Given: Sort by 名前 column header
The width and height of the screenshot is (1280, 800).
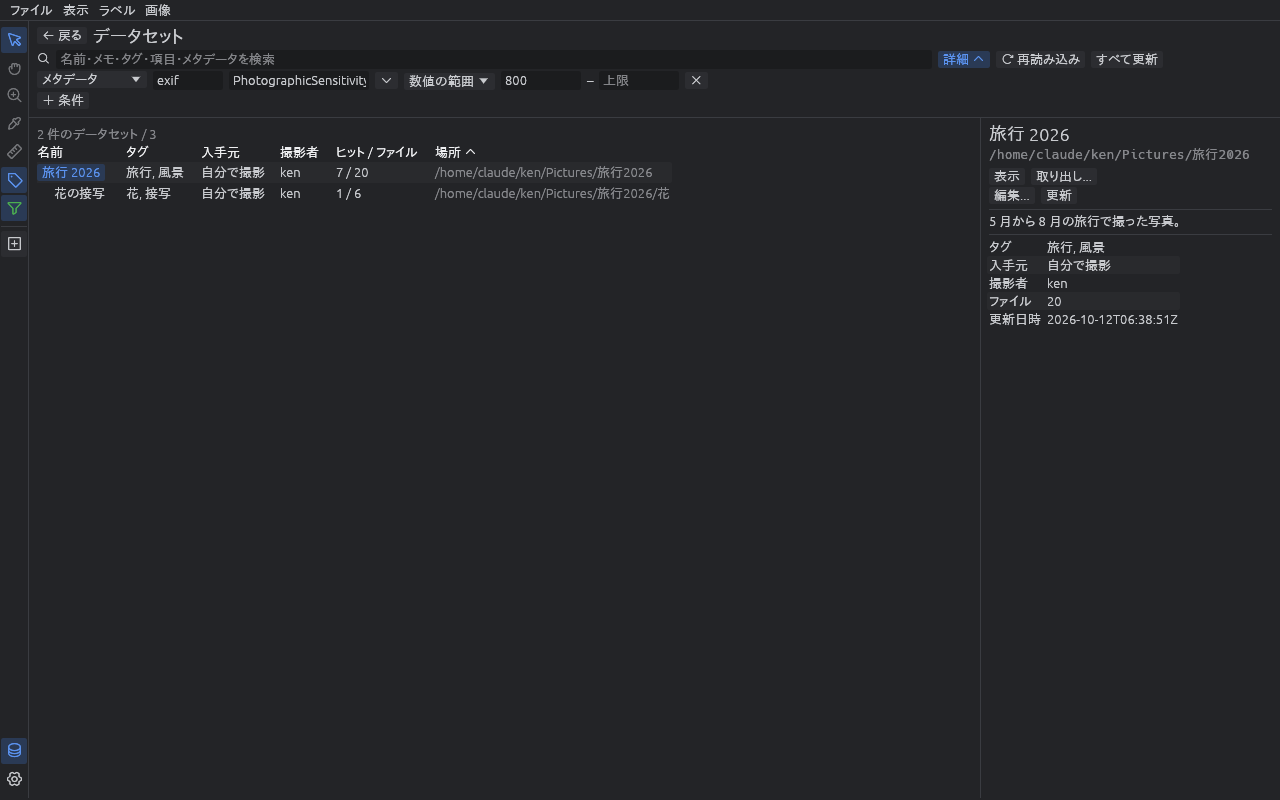Looking at the screenshot, I should (50, 152).
